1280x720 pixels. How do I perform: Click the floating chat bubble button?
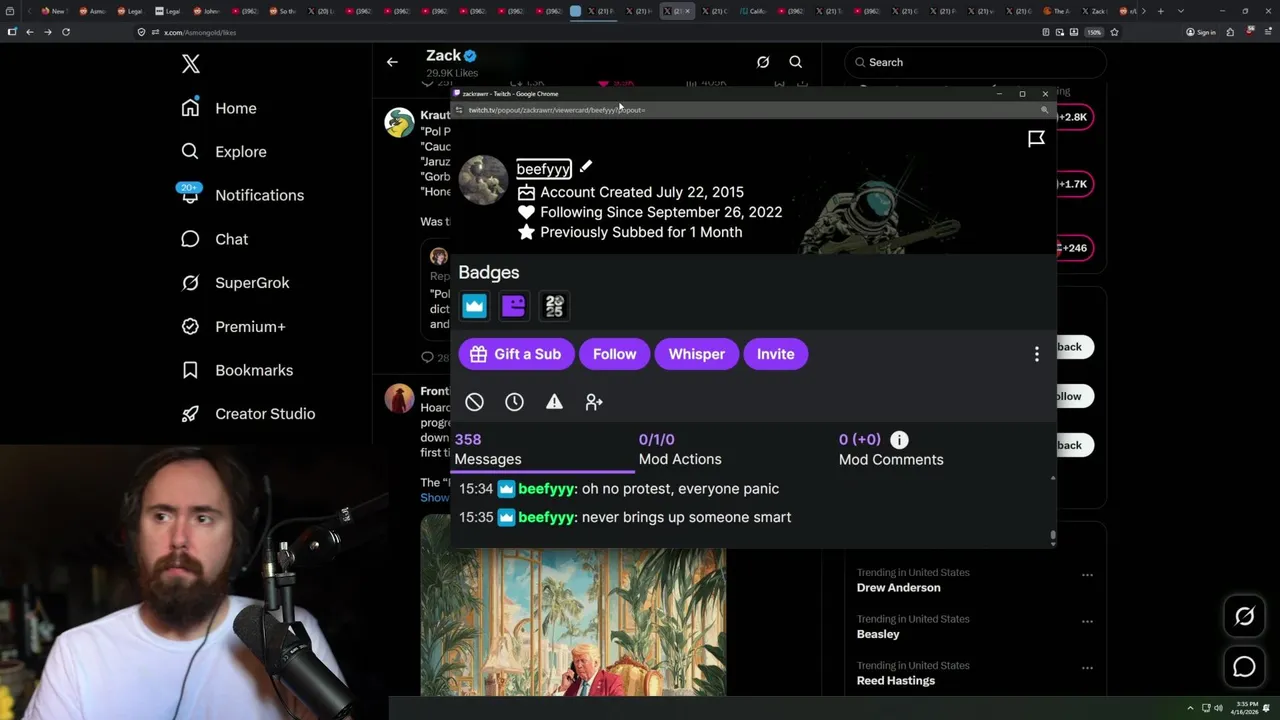point(1244,667)
